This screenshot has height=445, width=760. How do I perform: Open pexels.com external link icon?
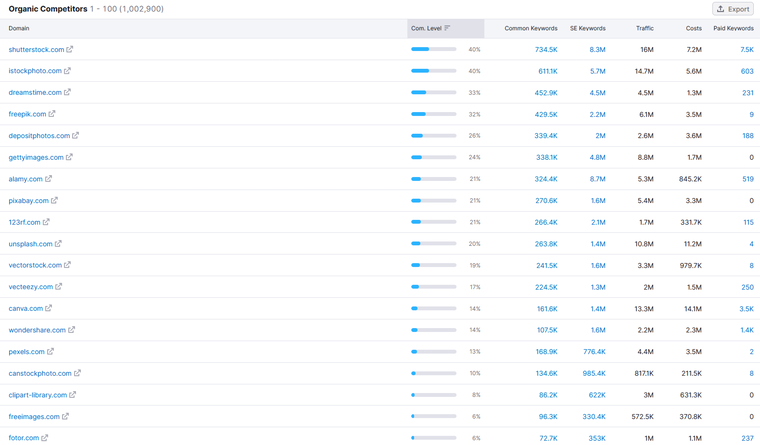tap(50, 351)
